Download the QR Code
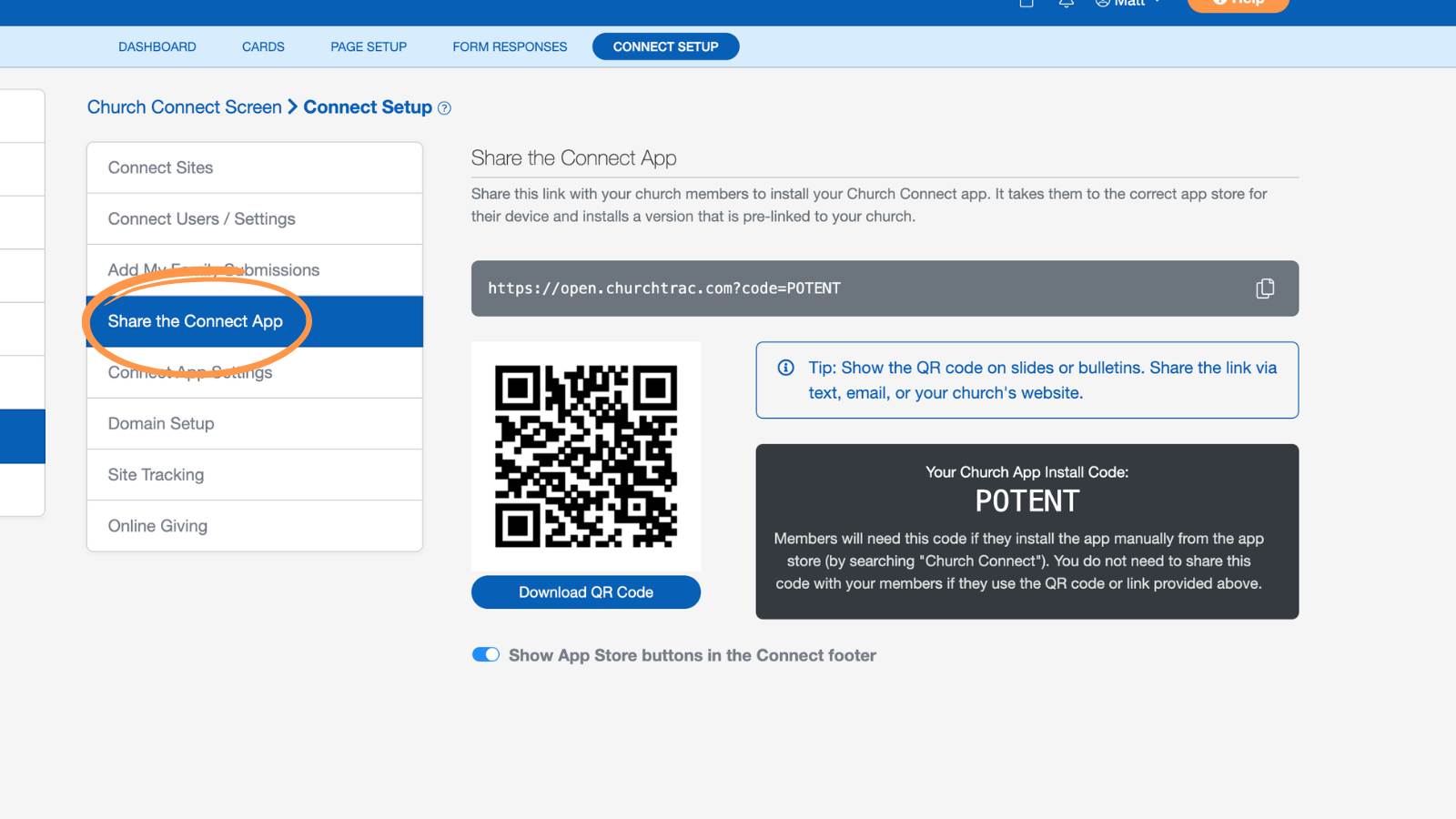The image size is (1456, 819). [x=586, y=592]
